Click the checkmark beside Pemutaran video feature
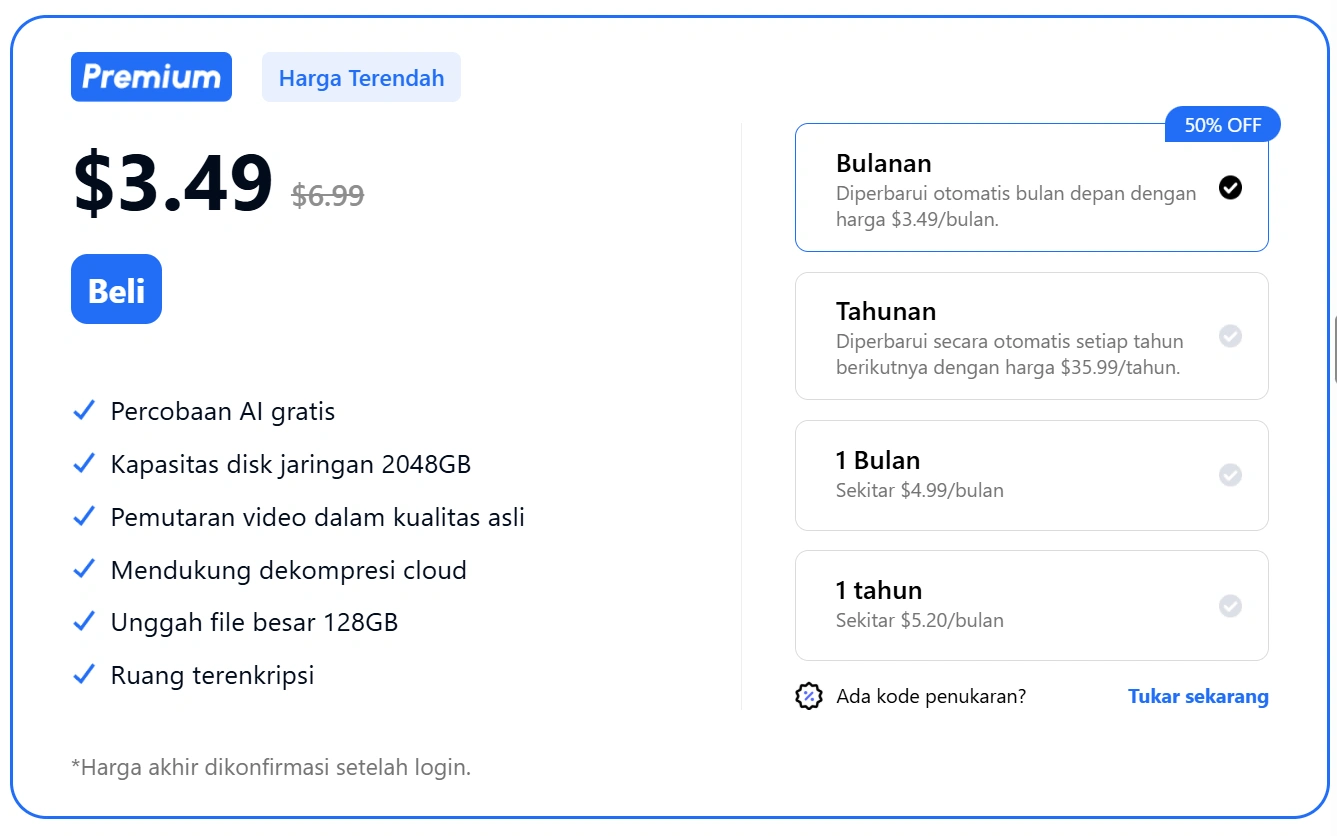The height and width of the screenshot is (836, 1337). [84, 517]
